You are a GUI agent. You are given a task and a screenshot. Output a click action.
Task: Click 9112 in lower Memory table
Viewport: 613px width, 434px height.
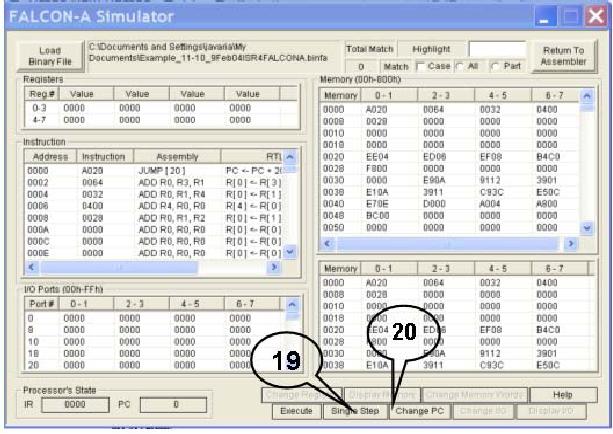coord(490,353)
